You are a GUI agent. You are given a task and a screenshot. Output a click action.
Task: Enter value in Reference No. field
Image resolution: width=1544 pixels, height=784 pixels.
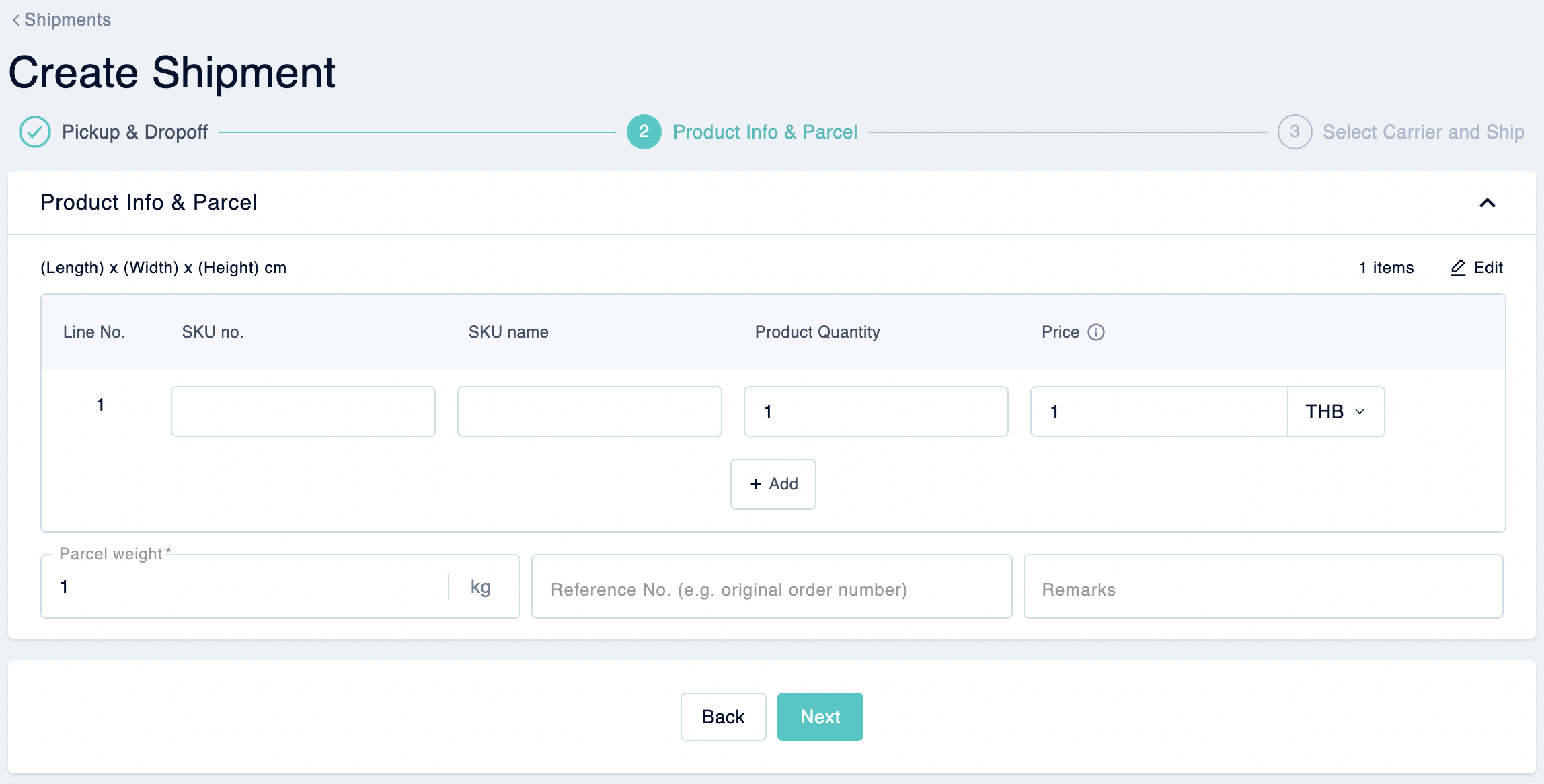(x=773, y=589)
